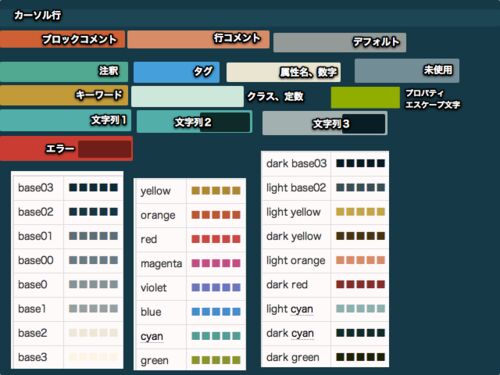Click the dark yellow color squares
This screenshot has height=375, width=500.
(x=360, y=236)
